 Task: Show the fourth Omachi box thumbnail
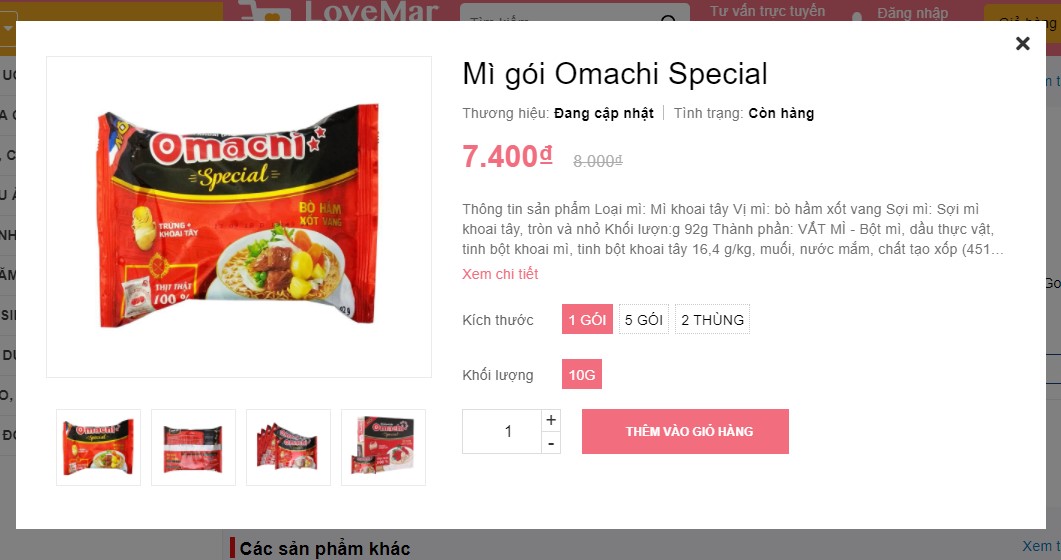coord(384,447)
